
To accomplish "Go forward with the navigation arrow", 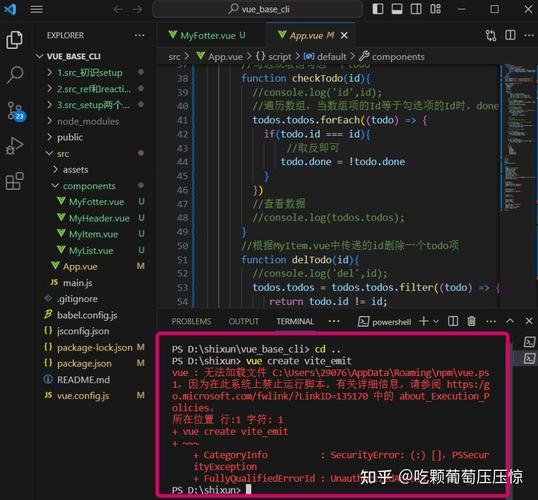I will [138, 9].
